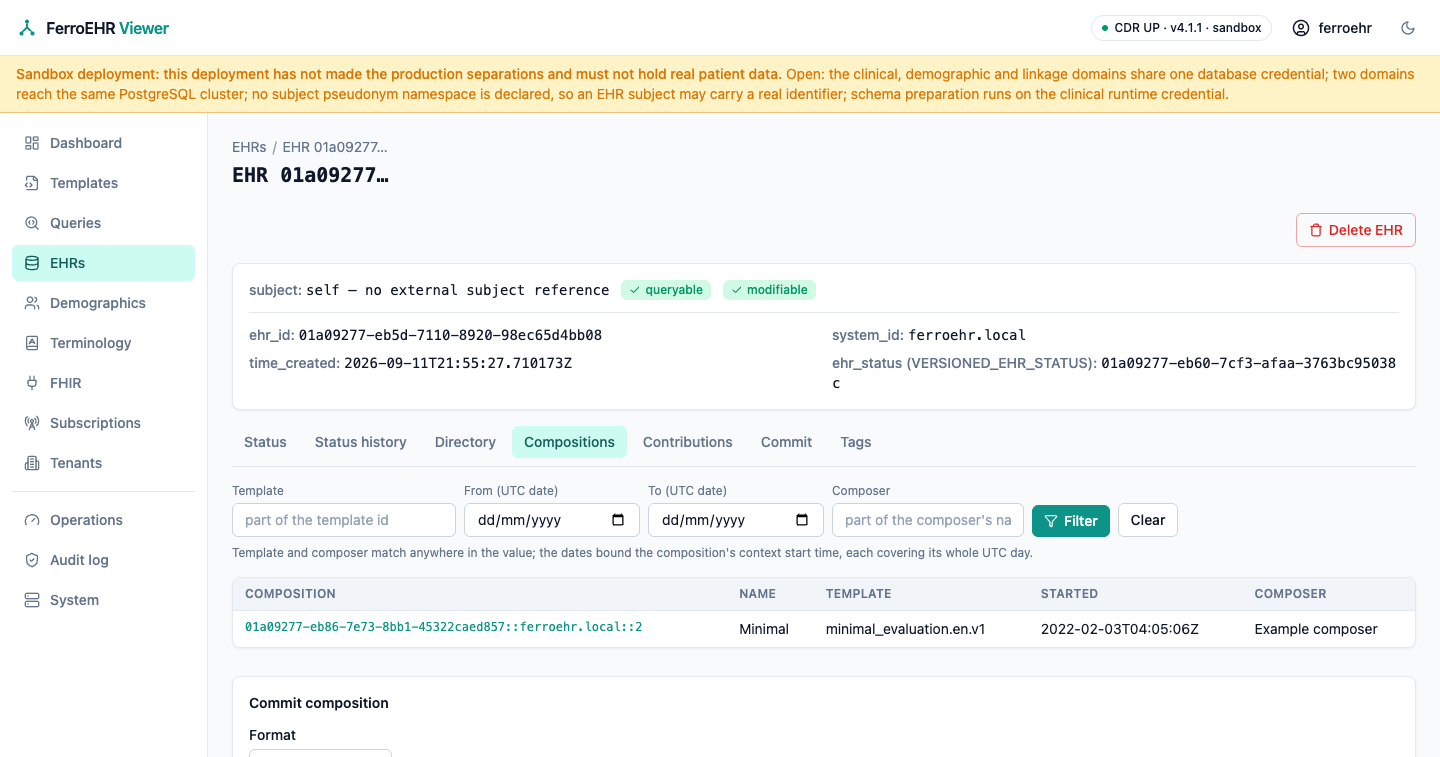Open Terminology in the sidebar
Screen dimensions: 1440x757
pyautogui.click(x=103, y=343)
